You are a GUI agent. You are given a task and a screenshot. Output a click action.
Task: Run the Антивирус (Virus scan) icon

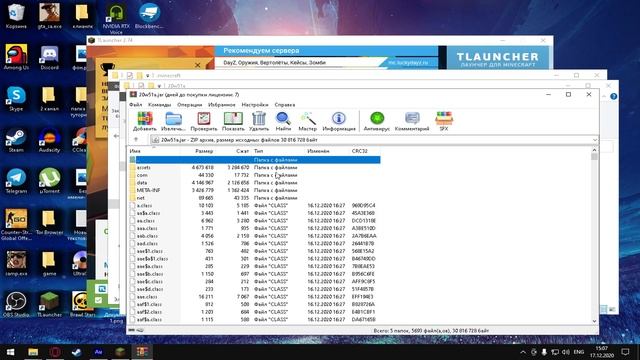(377, 121)
